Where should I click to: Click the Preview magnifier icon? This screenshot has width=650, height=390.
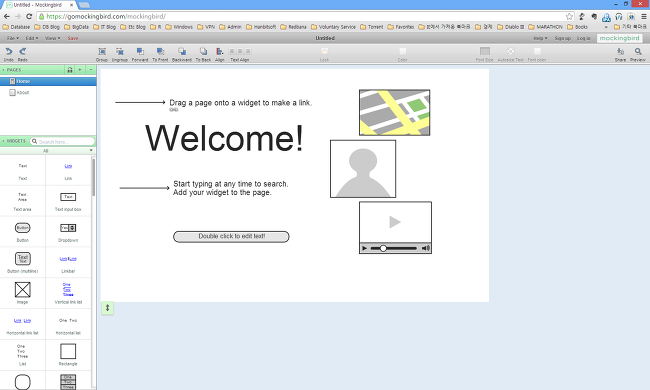[x=638, y=51]
